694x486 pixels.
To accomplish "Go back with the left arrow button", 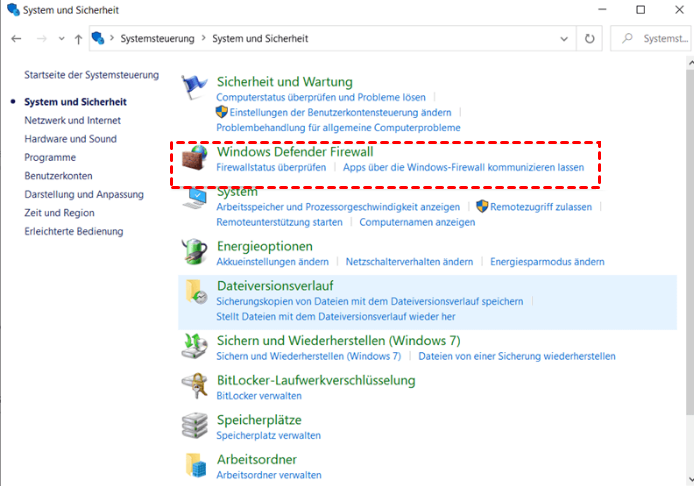I will click(x=16, y=39).
